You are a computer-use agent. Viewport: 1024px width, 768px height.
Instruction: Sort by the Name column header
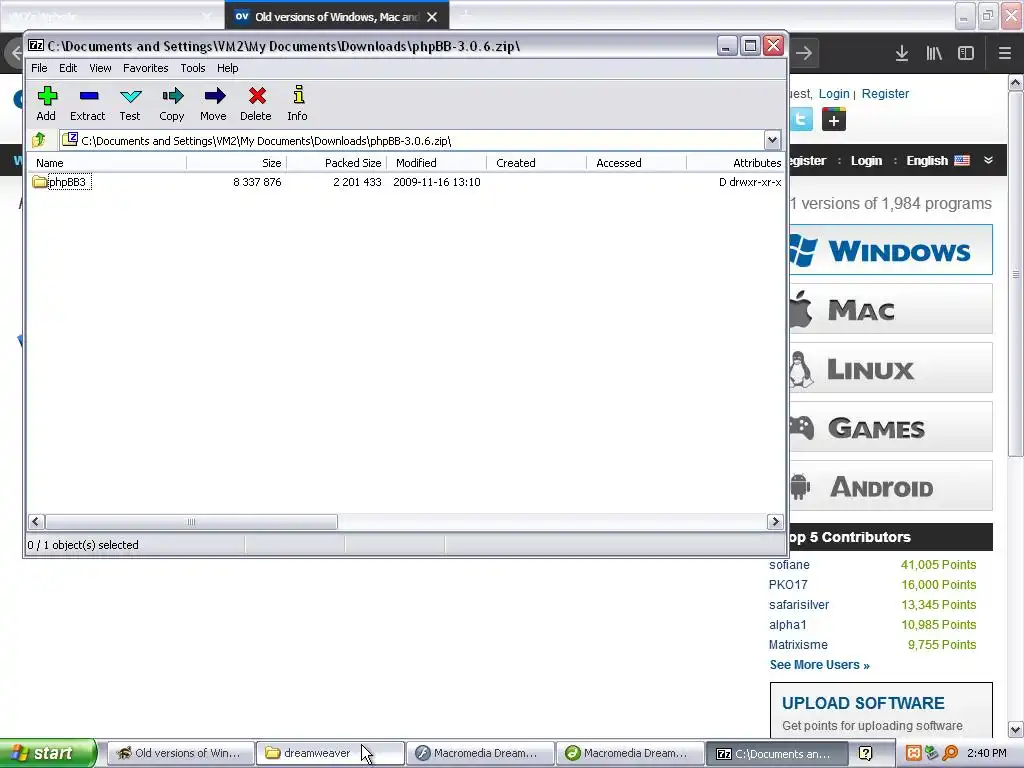click(108, 163)
